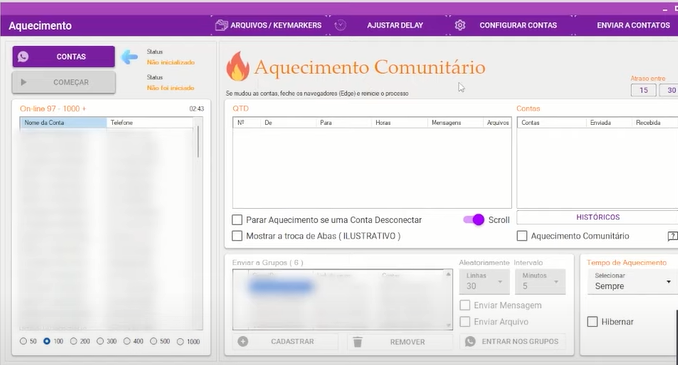
Task: Click the plus icon beside CADASTRAR
Action: [243, 342]
